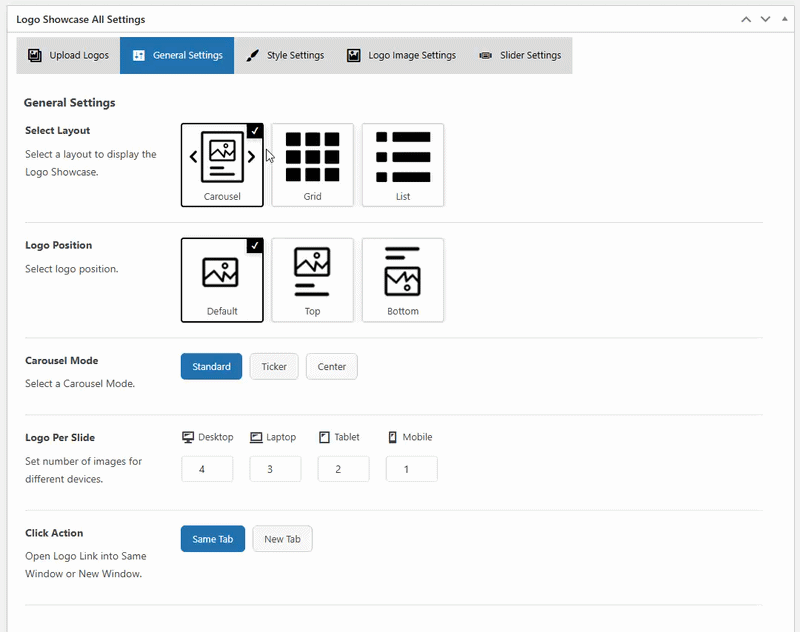
Task: Set carousel mode to Center
Action: point(332,366)
